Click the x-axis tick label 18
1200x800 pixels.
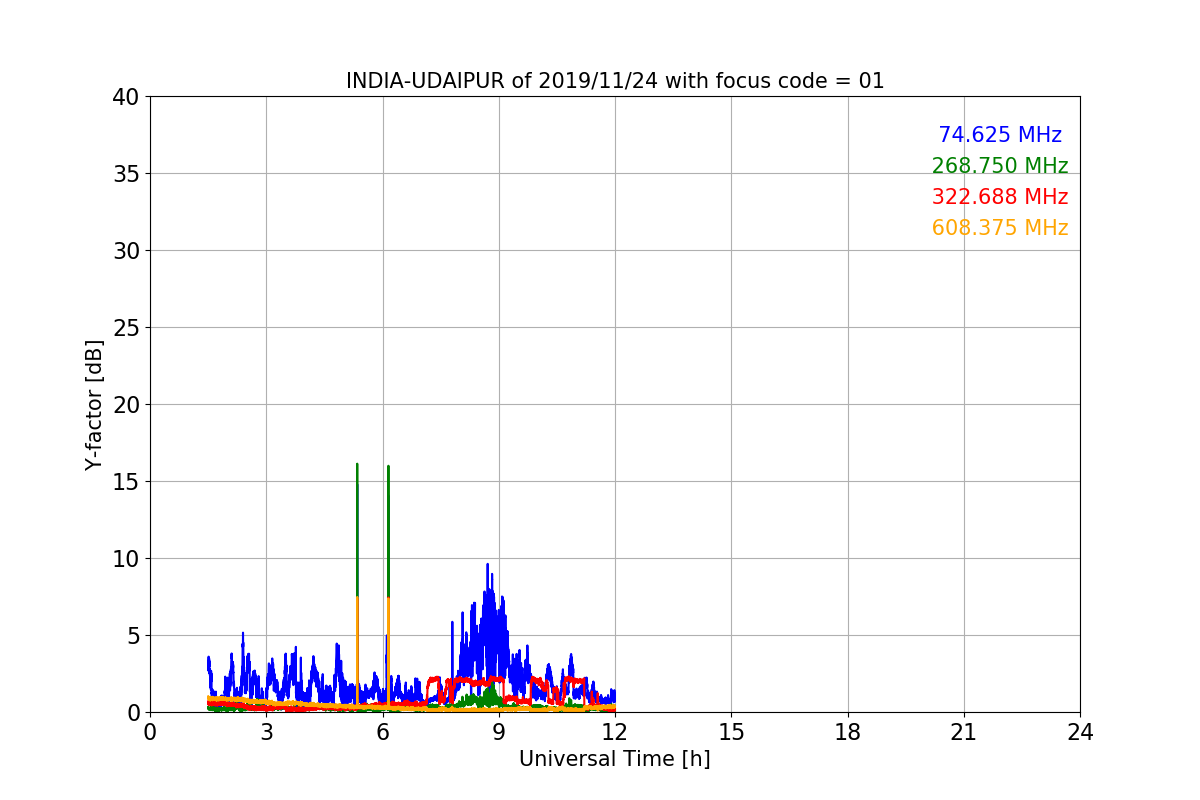point(848,732)
